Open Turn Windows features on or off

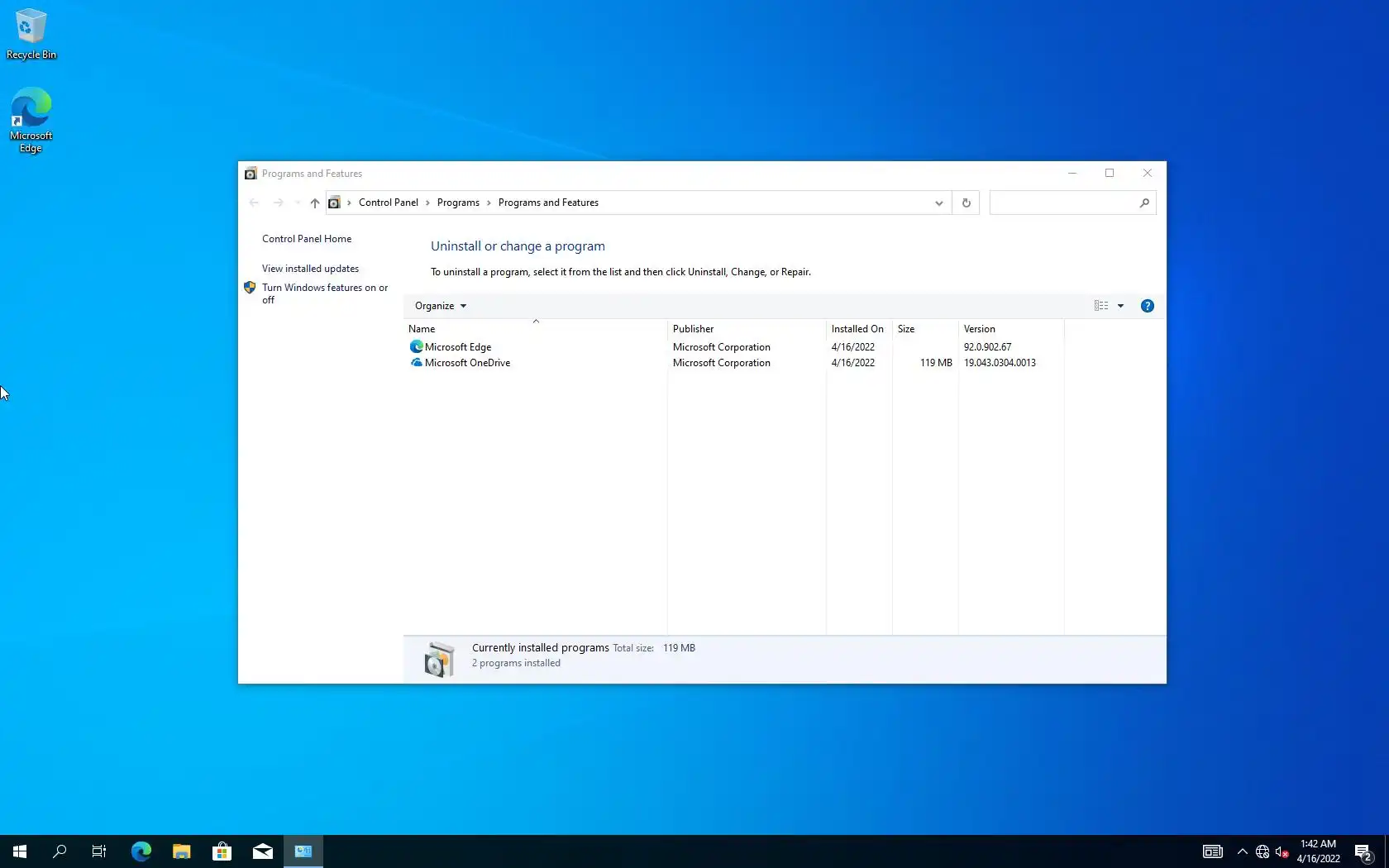[325, 293]
